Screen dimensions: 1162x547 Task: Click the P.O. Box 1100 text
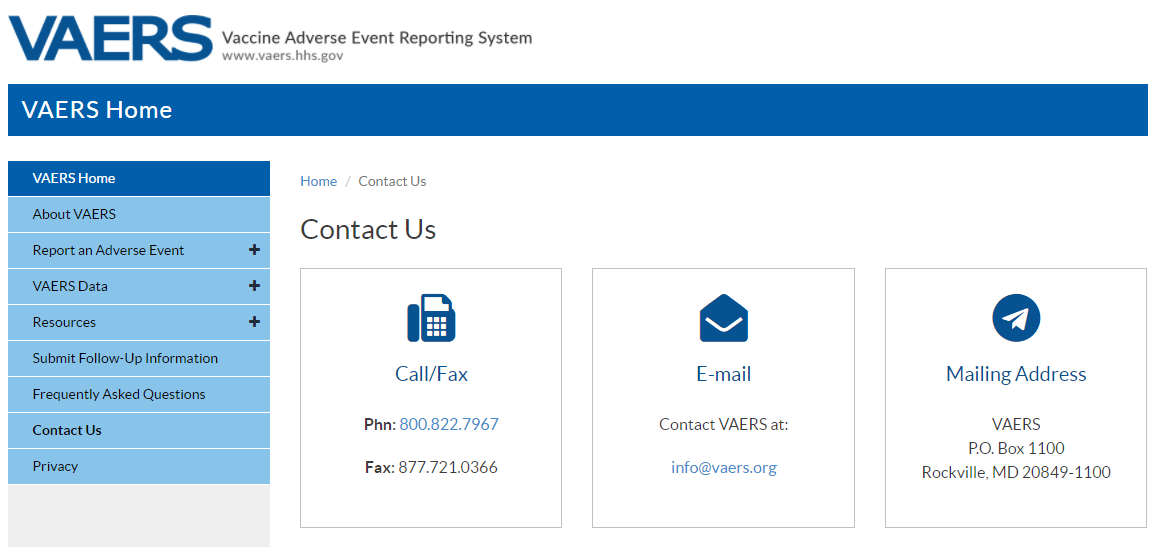pyautogui.click(x=1016, y=448)
